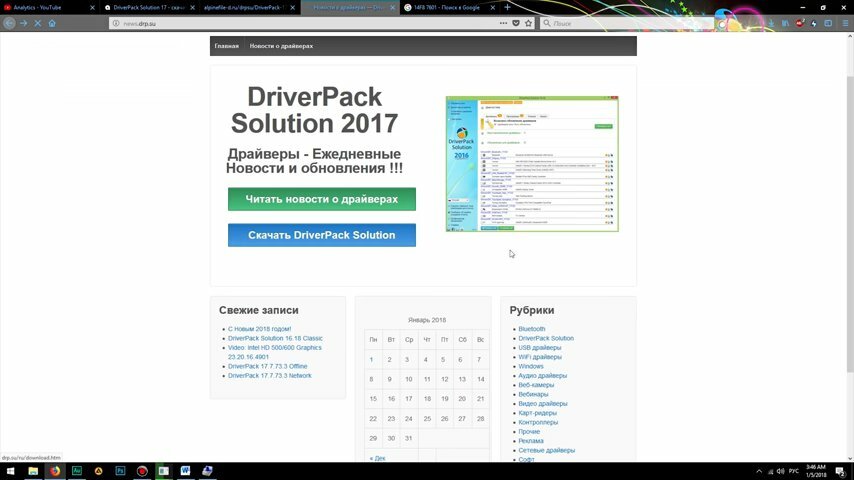854x480 pixels.
Task: Open the Прочие category
Action: click(x=529, y=432)
